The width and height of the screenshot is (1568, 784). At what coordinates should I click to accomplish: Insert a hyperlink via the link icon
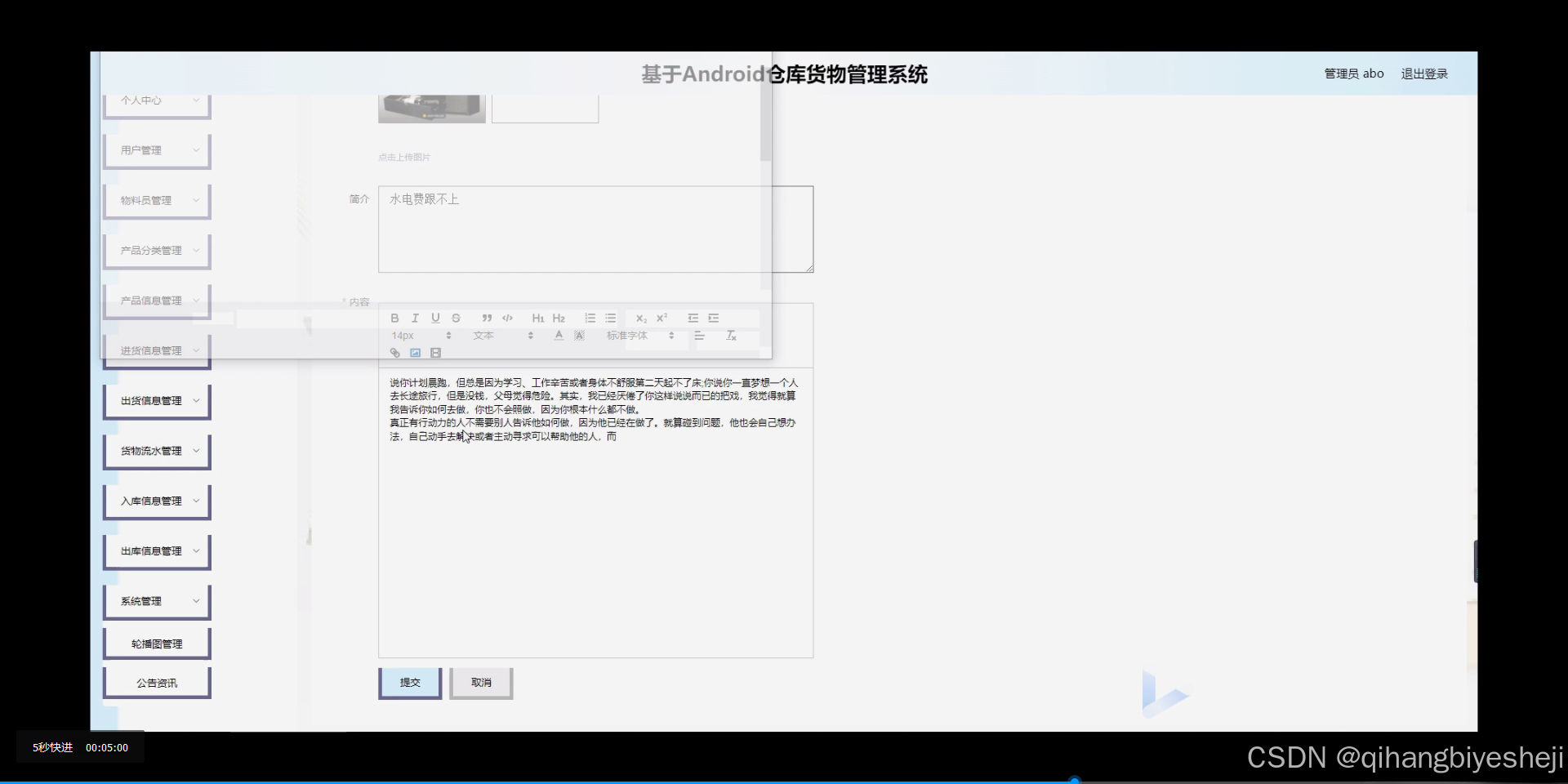coord(395,353)
